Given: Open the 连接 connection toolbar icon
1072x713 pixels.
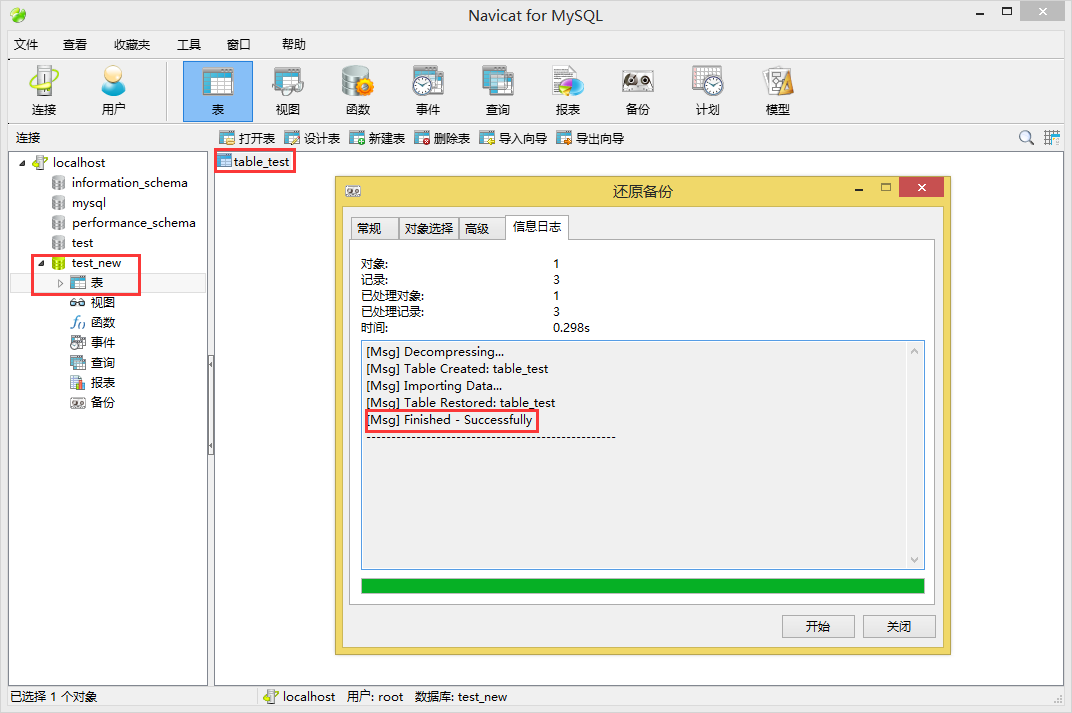Looking at the screenshot, I should 44,91.
